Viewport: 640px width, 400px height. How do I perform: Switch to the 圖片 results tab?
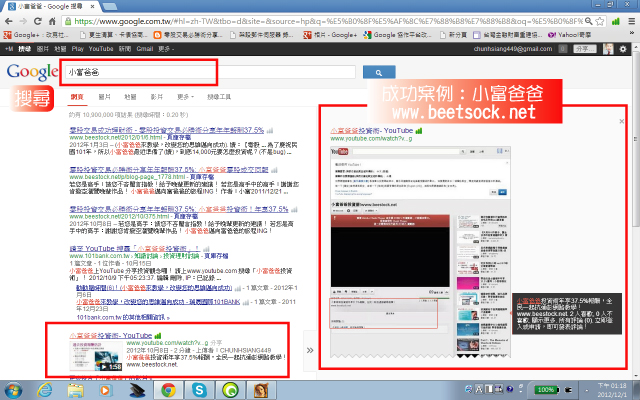tap(104, 97)
